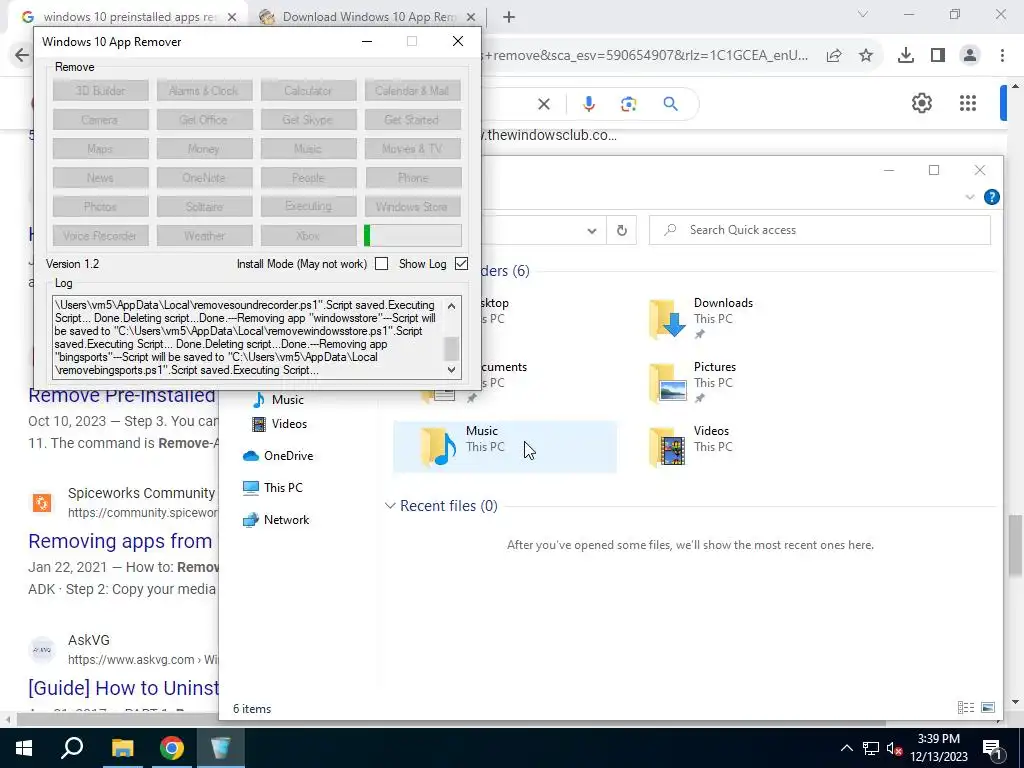Click the Weather remove button
The image size is (1024, 768).
click(x=204, y=236)
